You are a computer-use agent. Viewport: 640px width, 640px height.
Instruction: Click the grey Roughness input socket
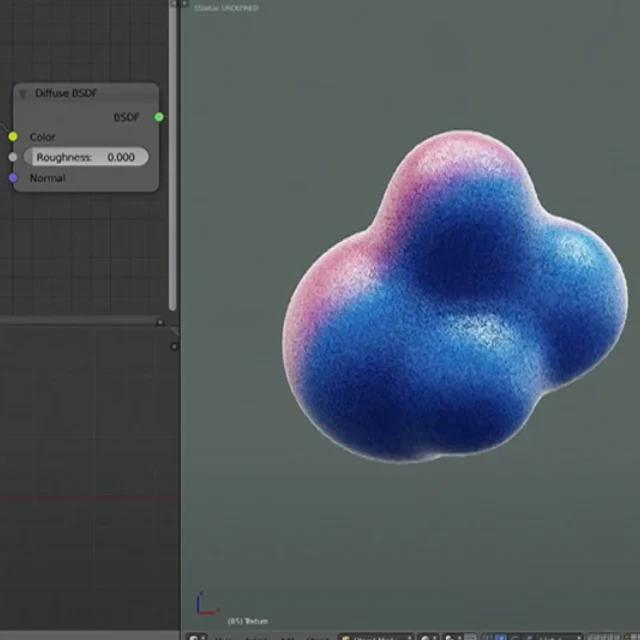13,157
